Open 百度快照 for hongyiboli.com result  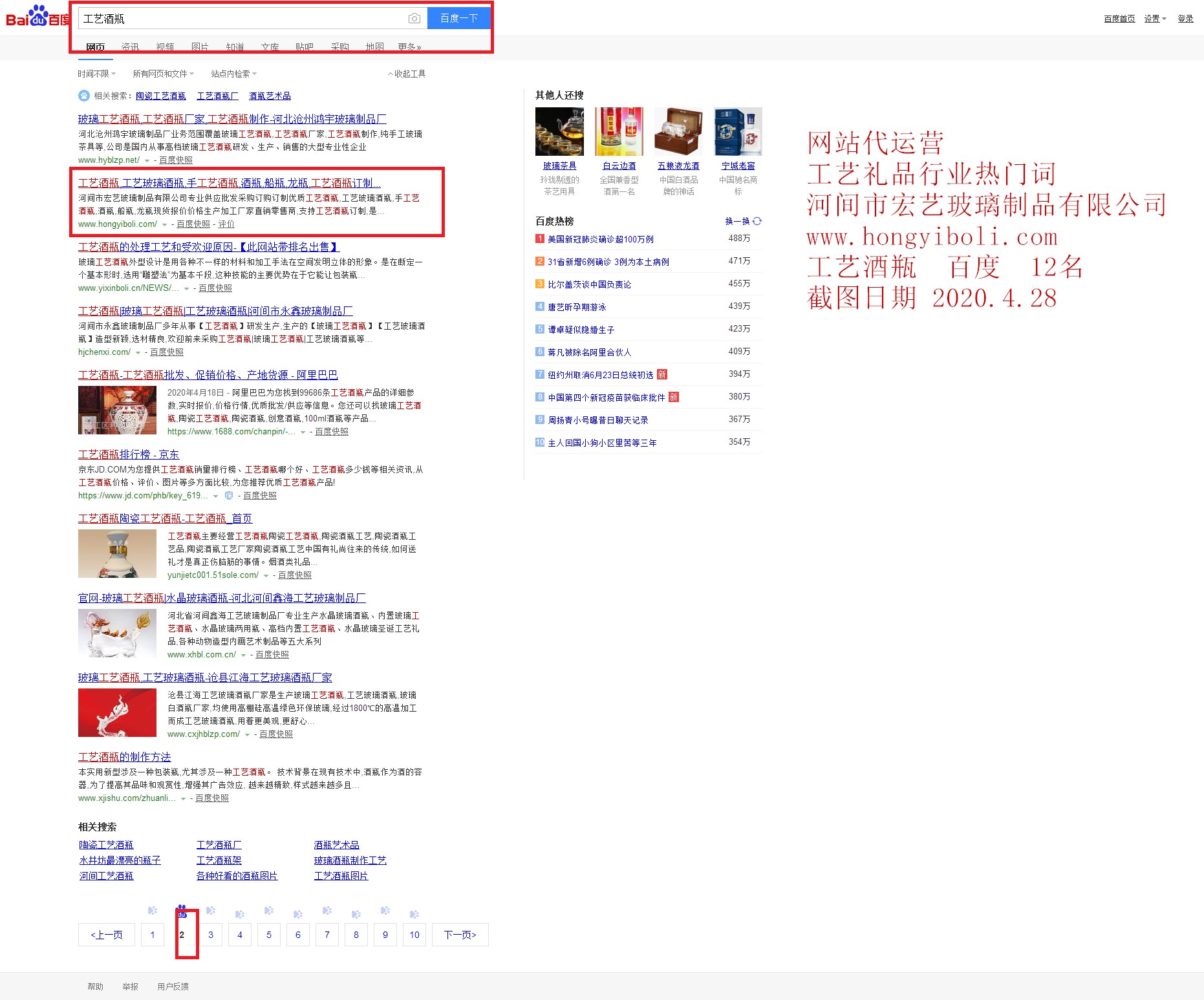[193, 224]
